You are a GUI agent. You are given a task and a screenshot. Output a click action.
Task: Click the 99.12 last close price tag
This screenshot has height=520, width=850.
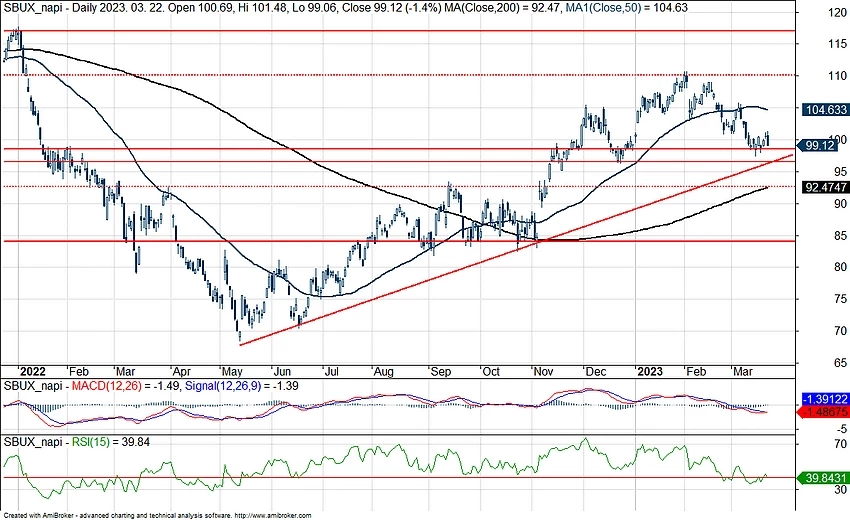(816, 145)
